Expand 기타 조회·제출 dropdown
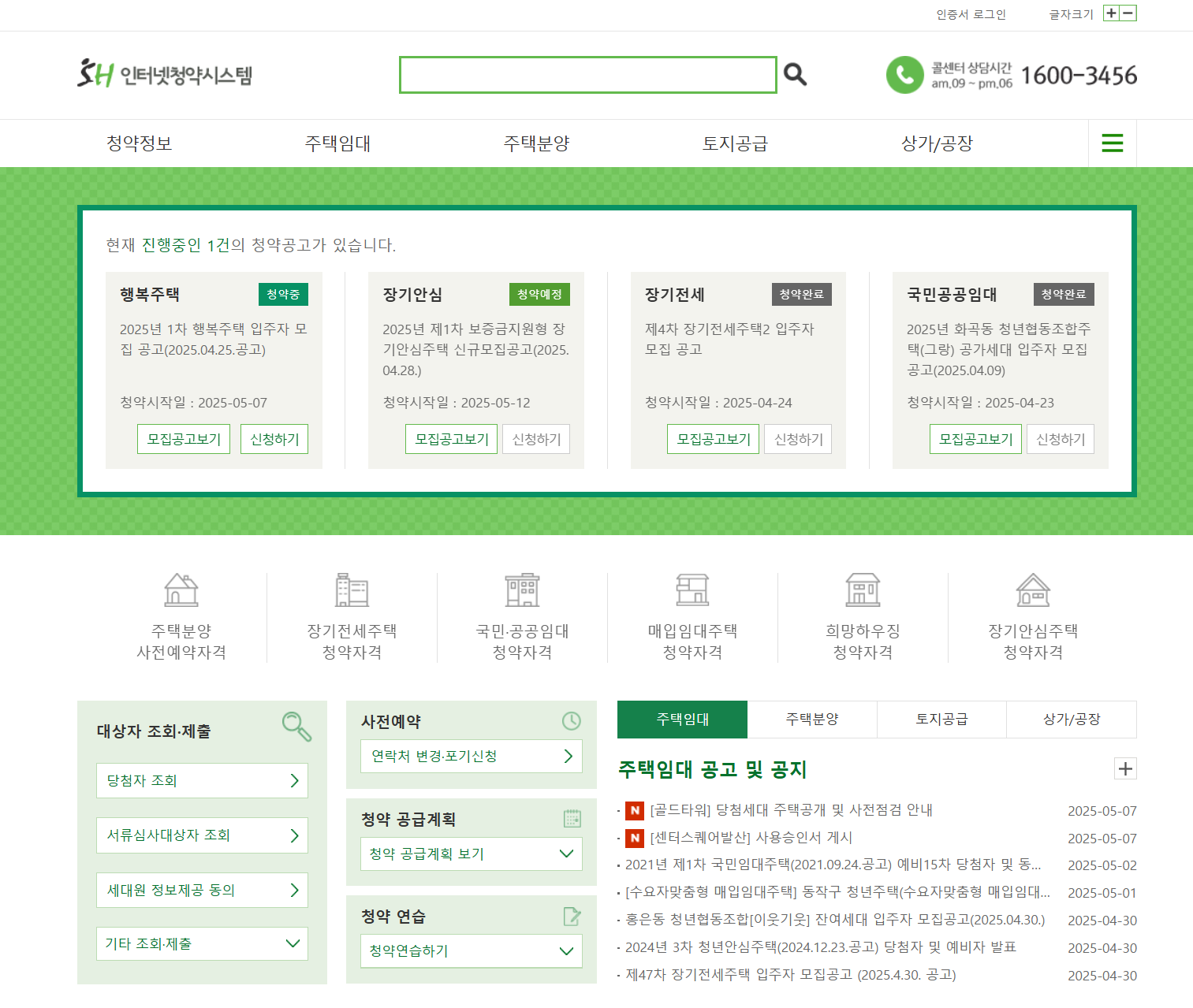 [202, 943]
